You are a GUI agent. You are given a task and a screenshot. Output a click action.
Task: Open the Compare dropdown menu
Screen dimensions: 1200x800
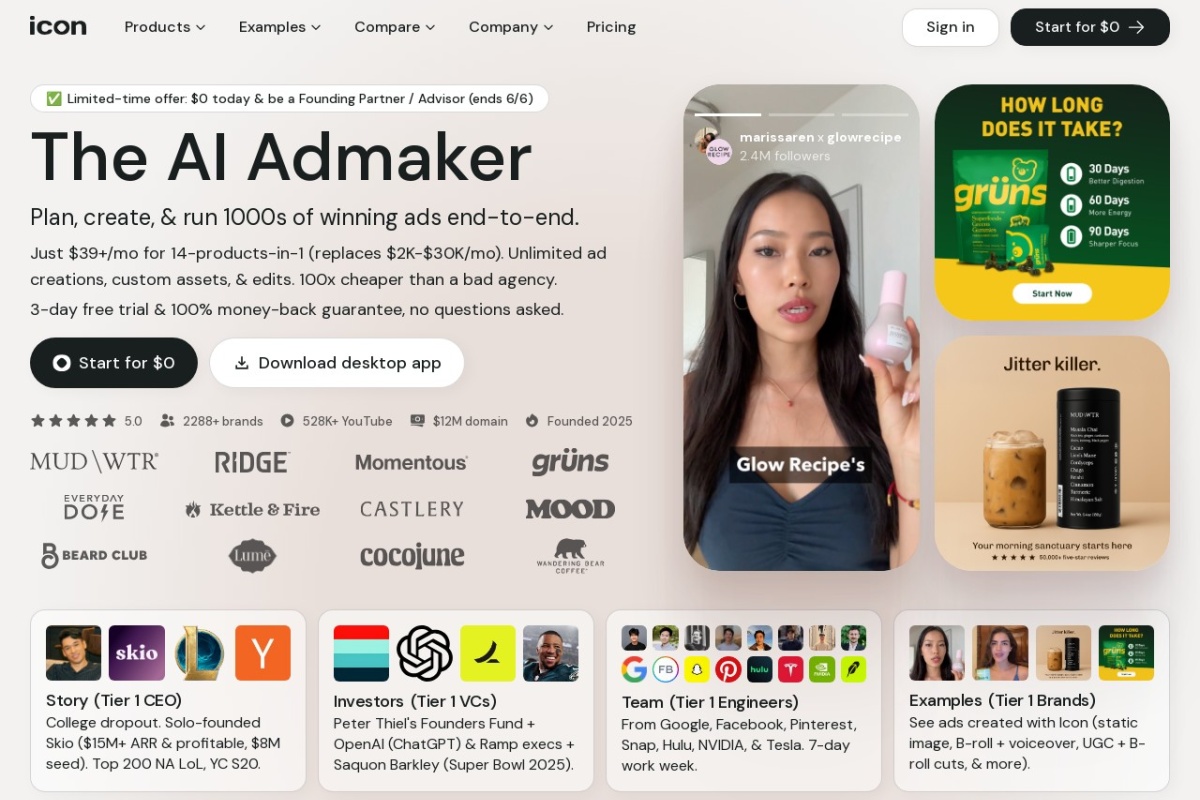[395, 27]
